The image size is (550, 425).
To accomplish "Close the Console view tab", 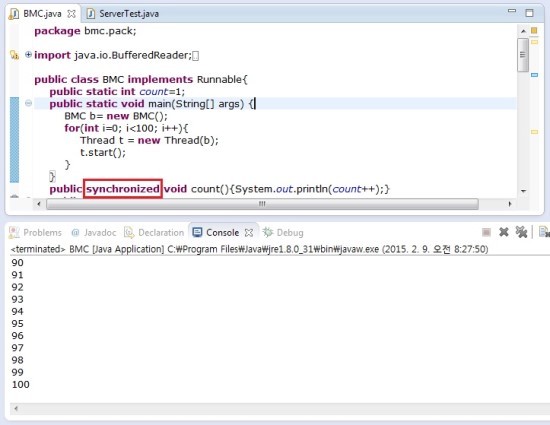I will tap(249, 232).
